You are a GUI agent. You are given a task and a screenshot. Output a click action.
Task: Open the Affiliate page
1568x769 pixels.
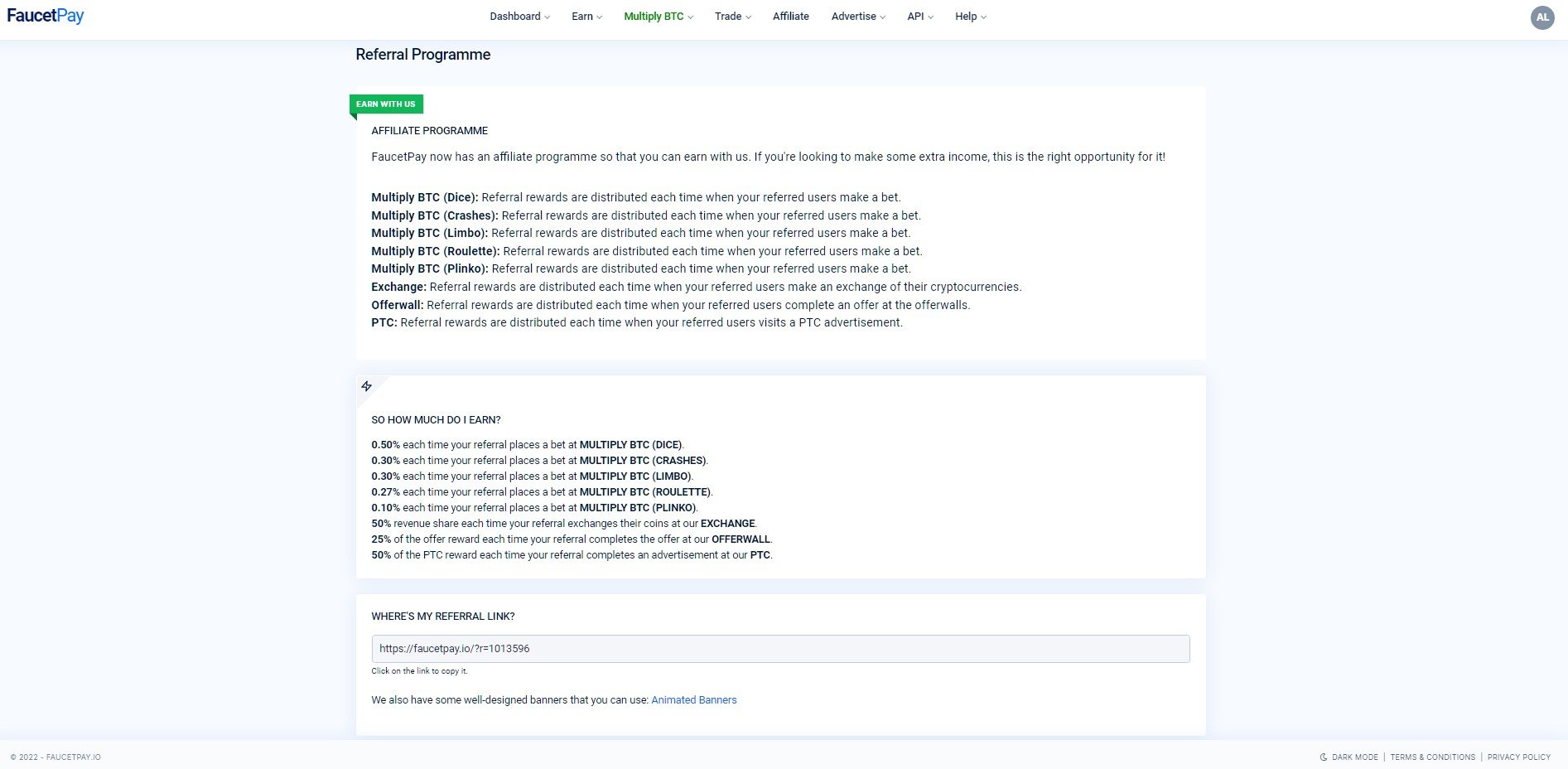tap(791, 17)
